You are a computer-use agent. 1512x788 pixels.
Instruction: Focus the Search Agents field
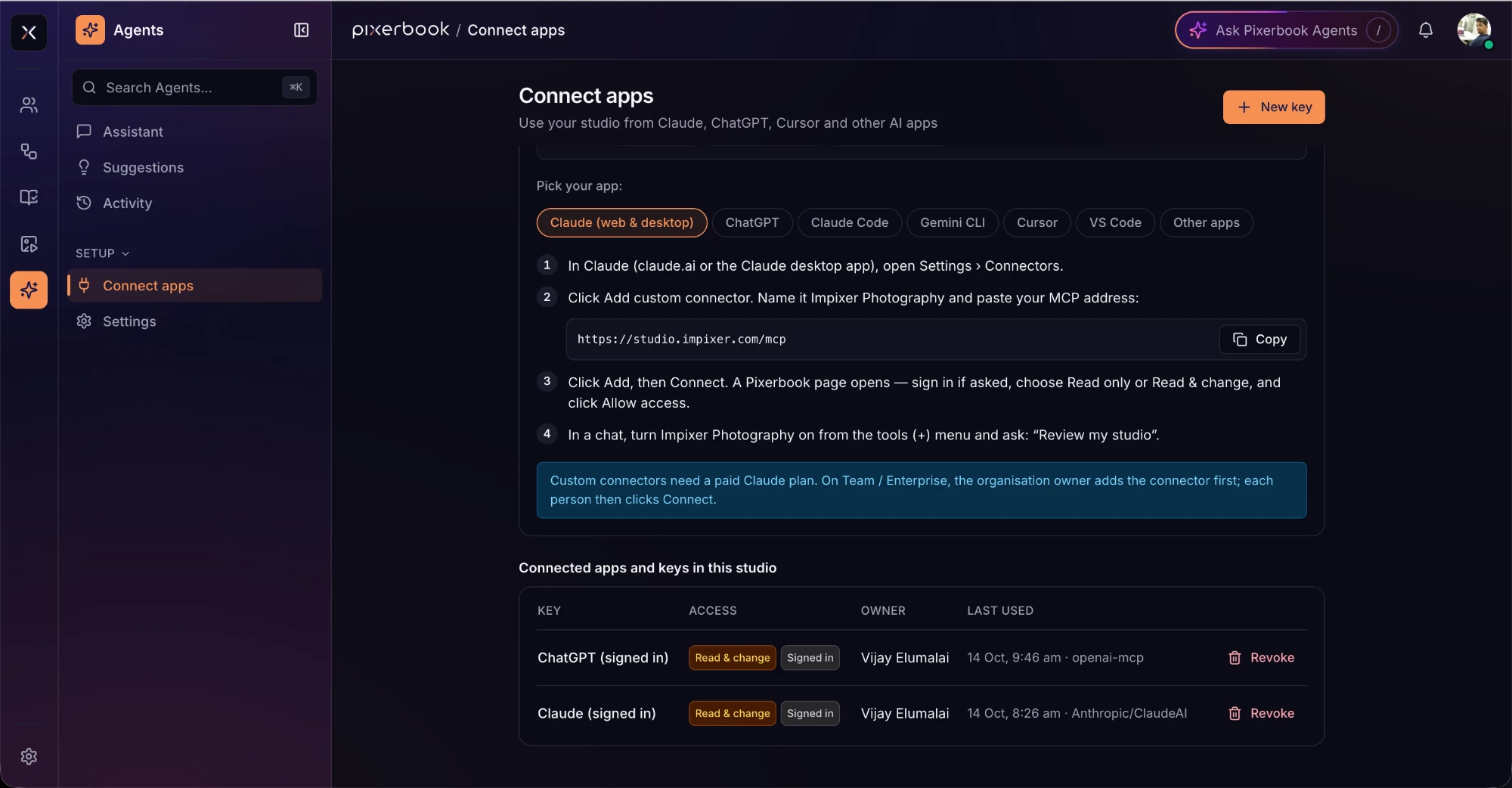coord(194,88)
